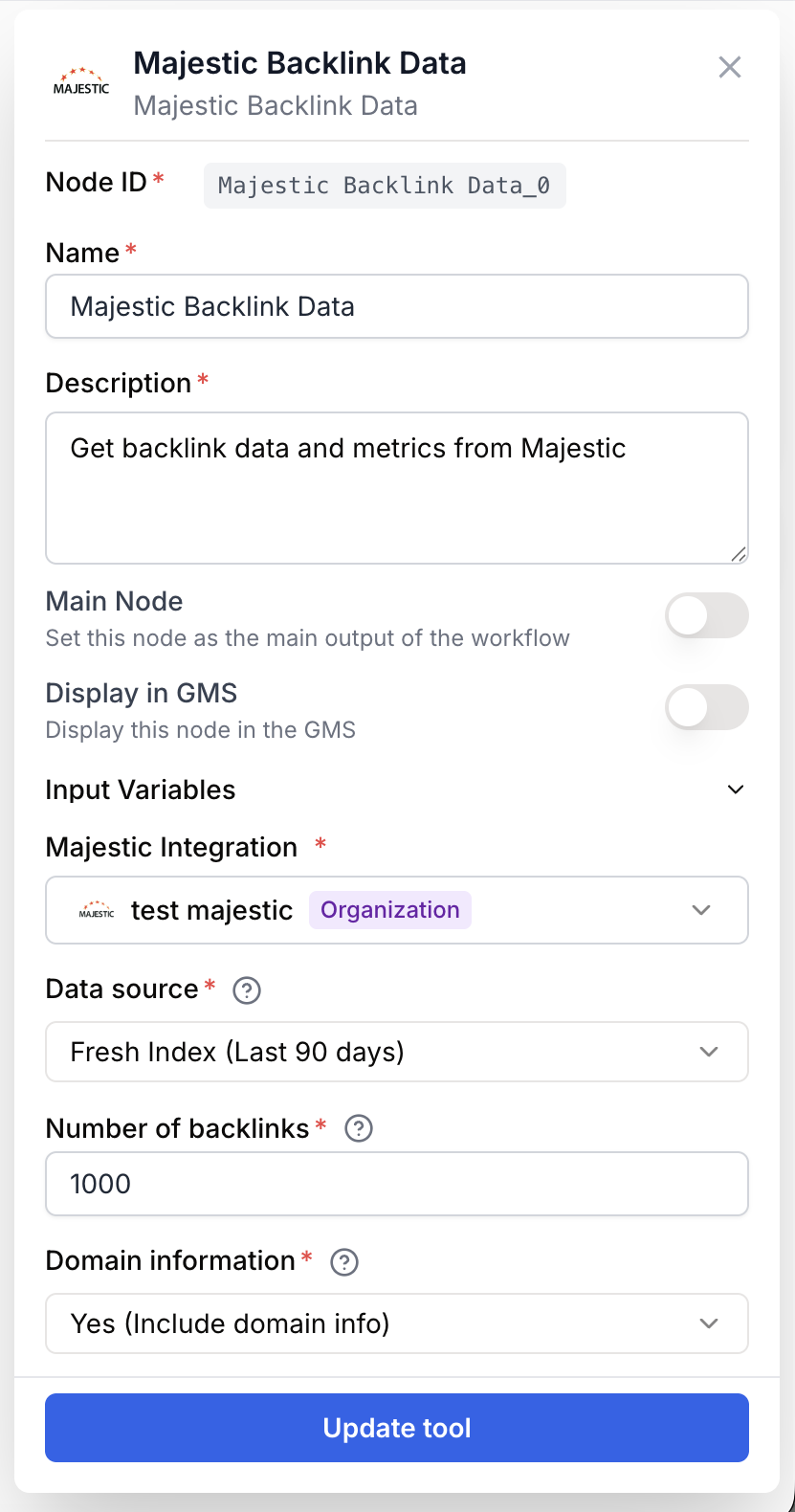Click the Node ID value field

pyautogui.click(x=385, y=186)
